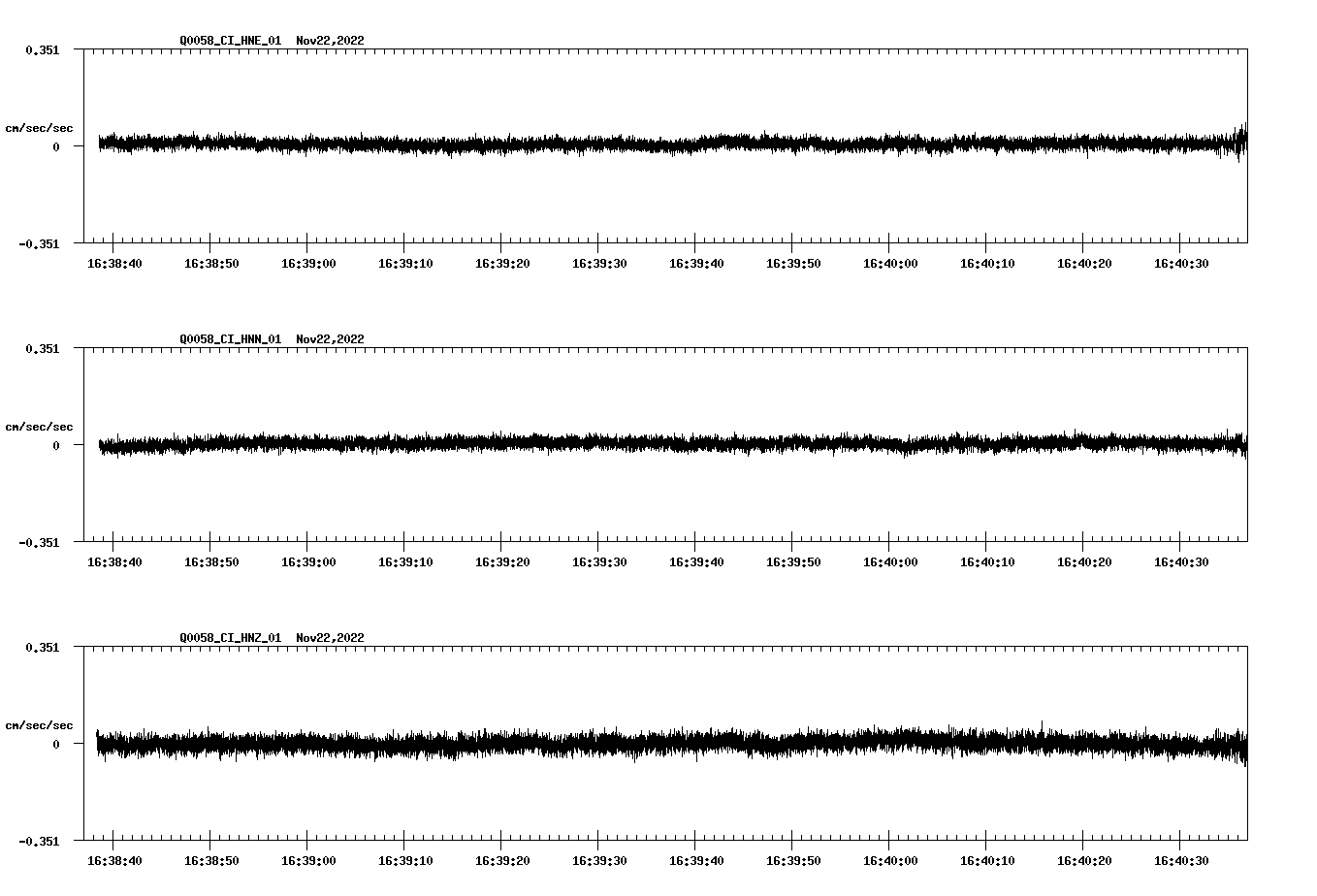Click the 16:38:50 time label under the HNE plot
Image resolution: width=1317 pixels, height=896 pixels.
coord(211,264)
